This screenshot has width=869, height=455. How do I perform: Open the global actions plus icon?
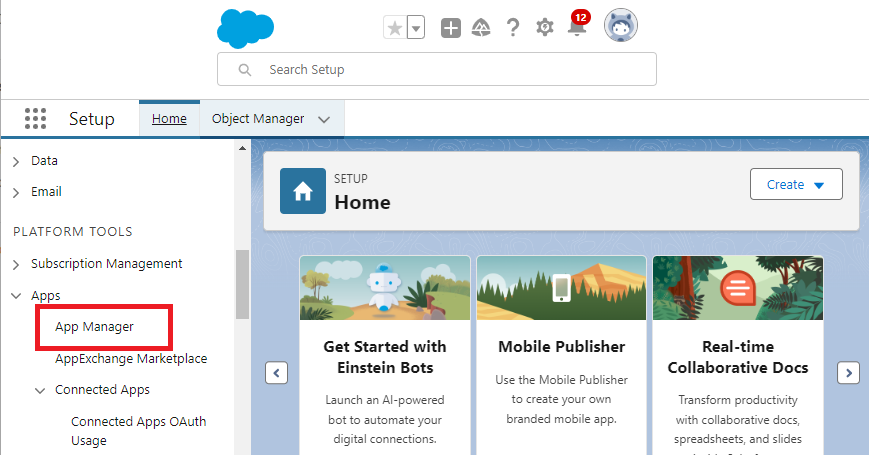point(451,28)
